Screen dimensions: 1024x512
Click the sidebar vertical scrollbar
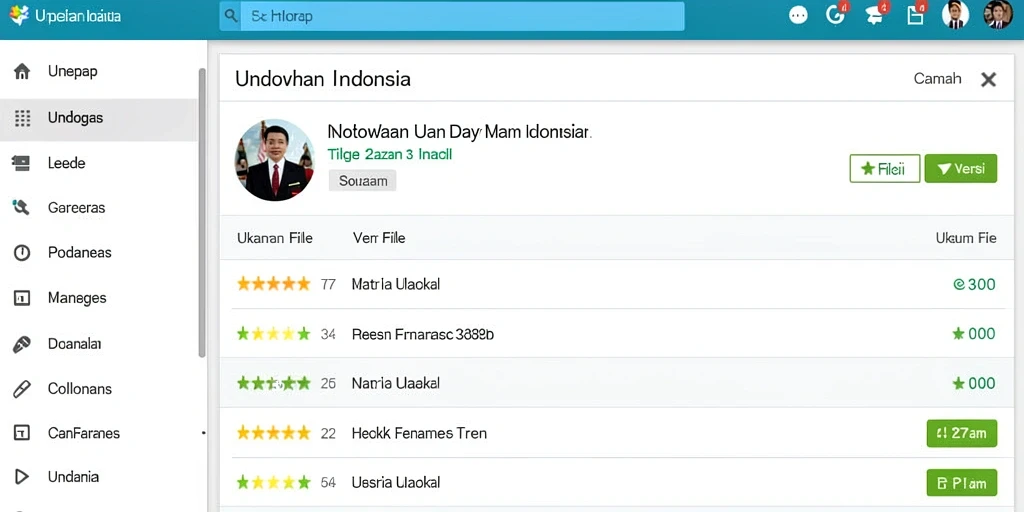pos(202,212)
